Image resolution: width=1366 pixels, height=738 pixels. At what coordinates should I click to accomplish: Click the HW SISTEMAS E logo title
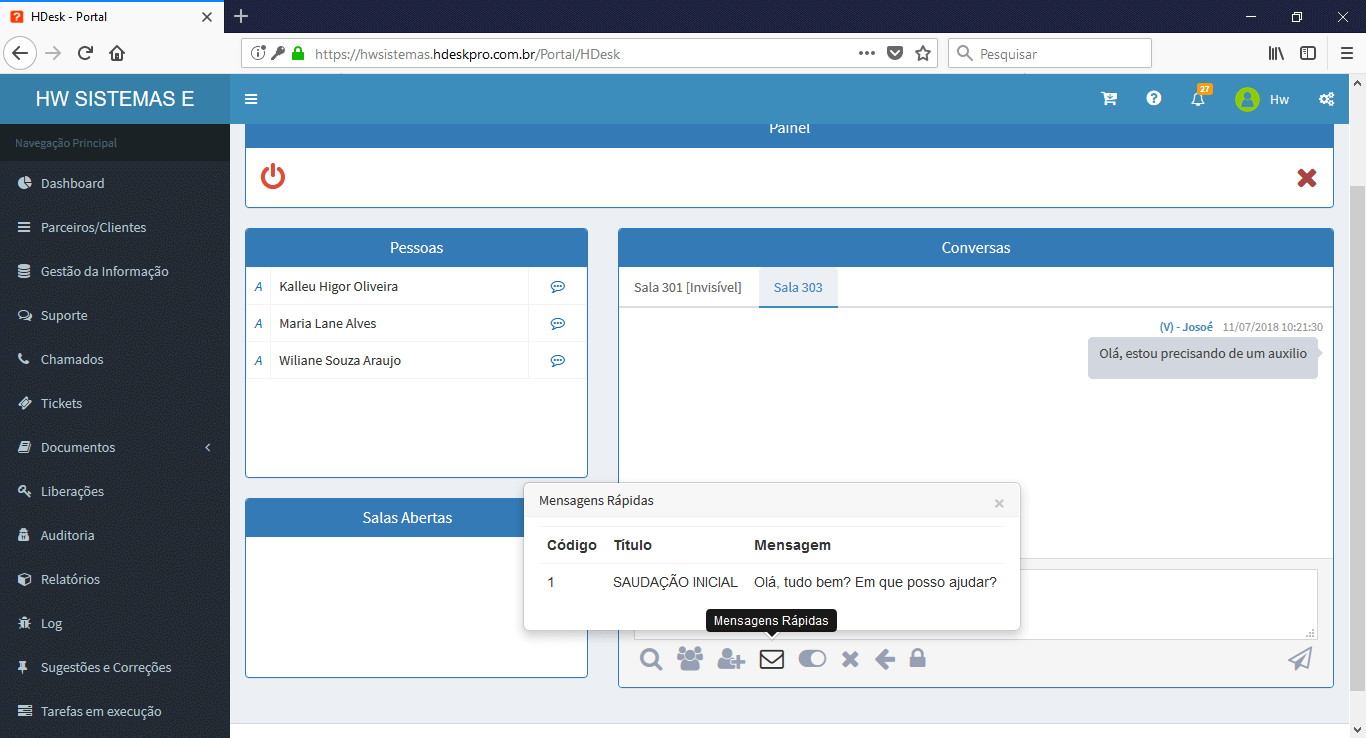click(115, 99)
